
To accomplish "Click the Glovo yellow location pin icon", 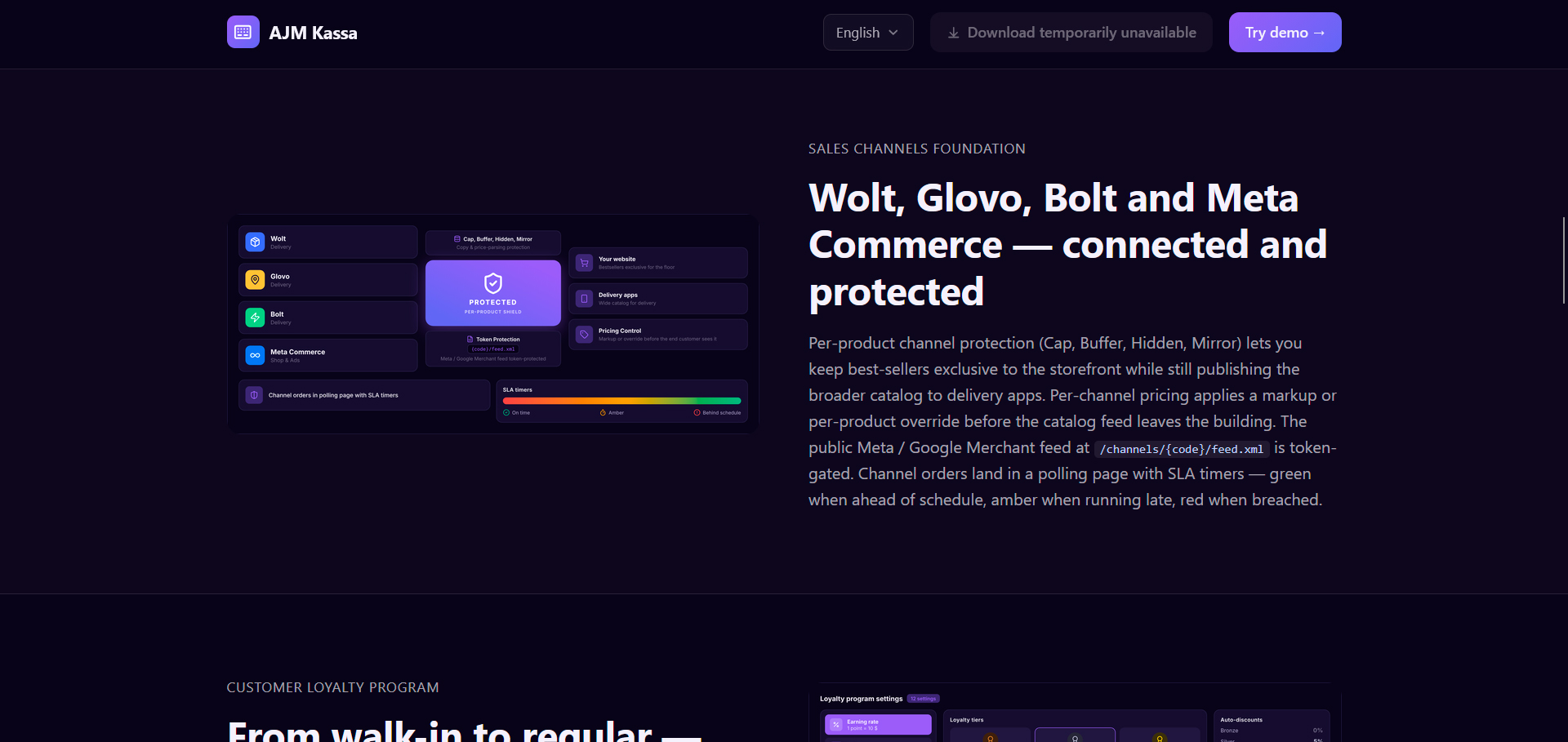I will point(255,280).
